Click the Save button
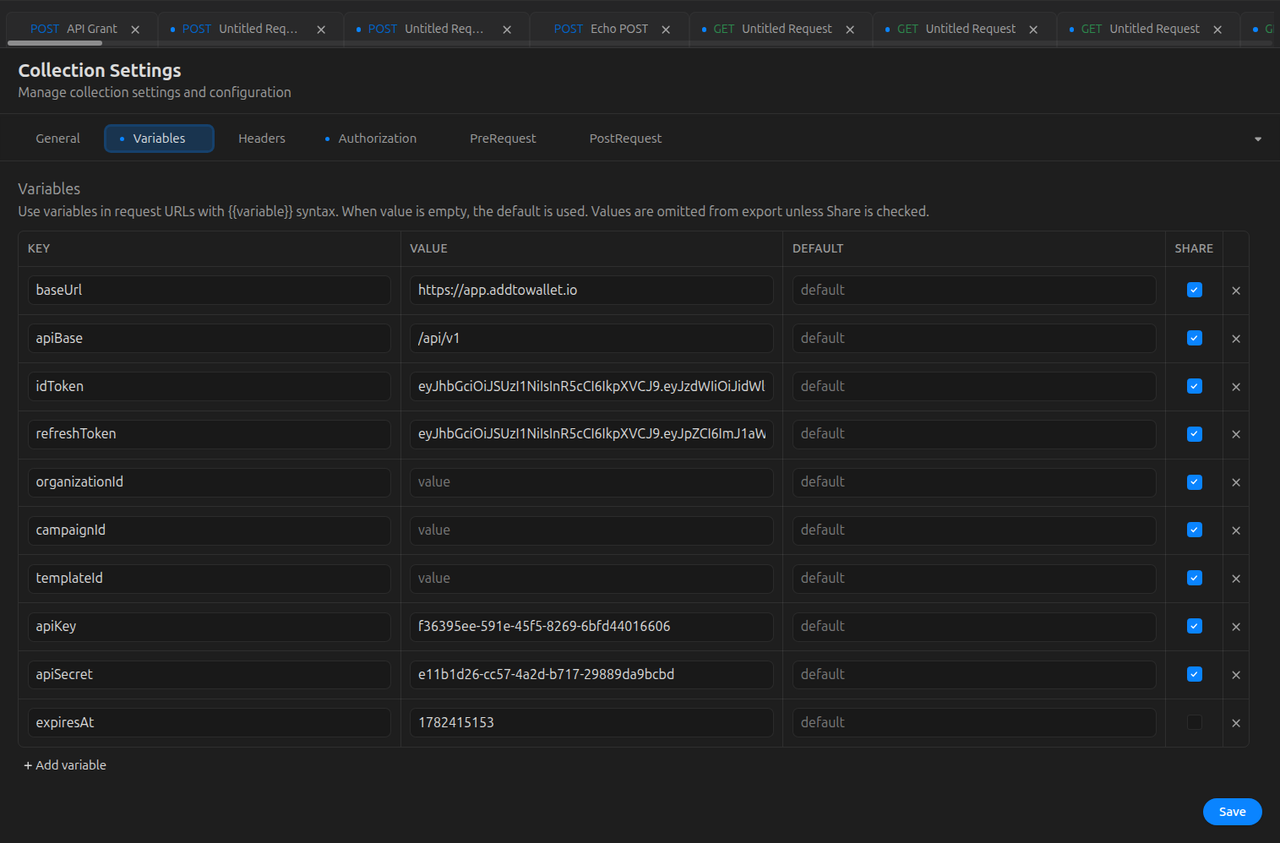1280x843 pixels. [1232, 811]
